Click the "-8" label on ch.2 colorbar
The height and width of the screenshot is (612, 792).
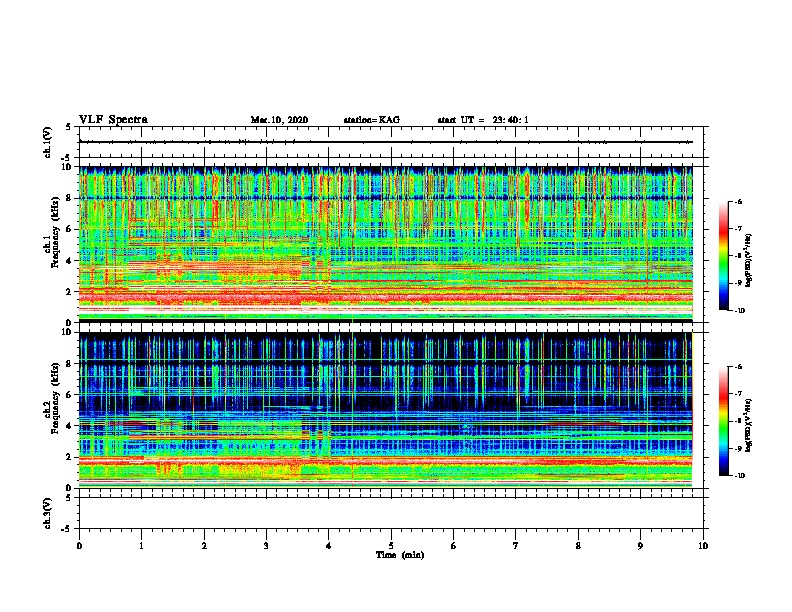pyautogui.click(x=738, y=421)
